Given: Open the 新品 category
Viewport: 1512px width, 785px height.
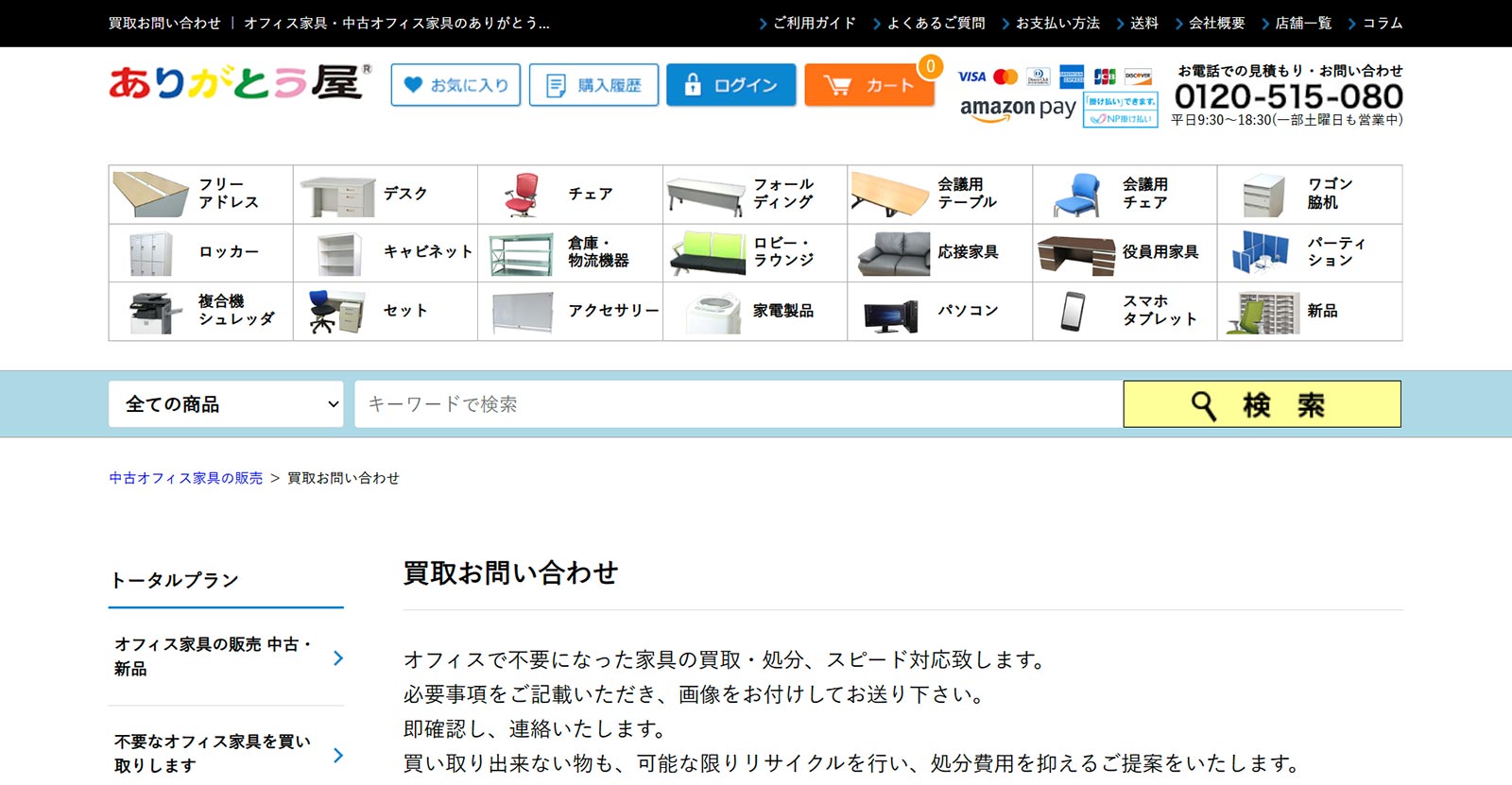Looking at the screenshot, I should coord(1310,311).
